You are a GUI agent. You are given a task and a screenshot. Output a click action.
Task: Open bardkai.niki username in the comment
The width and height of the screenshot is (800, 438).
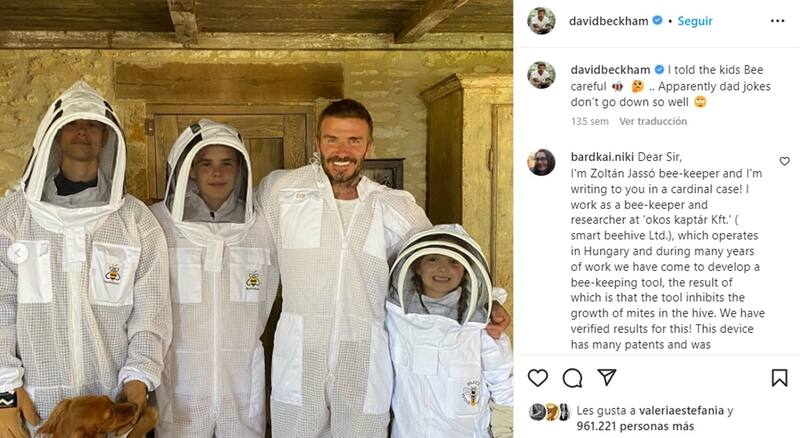click(603, 157)
